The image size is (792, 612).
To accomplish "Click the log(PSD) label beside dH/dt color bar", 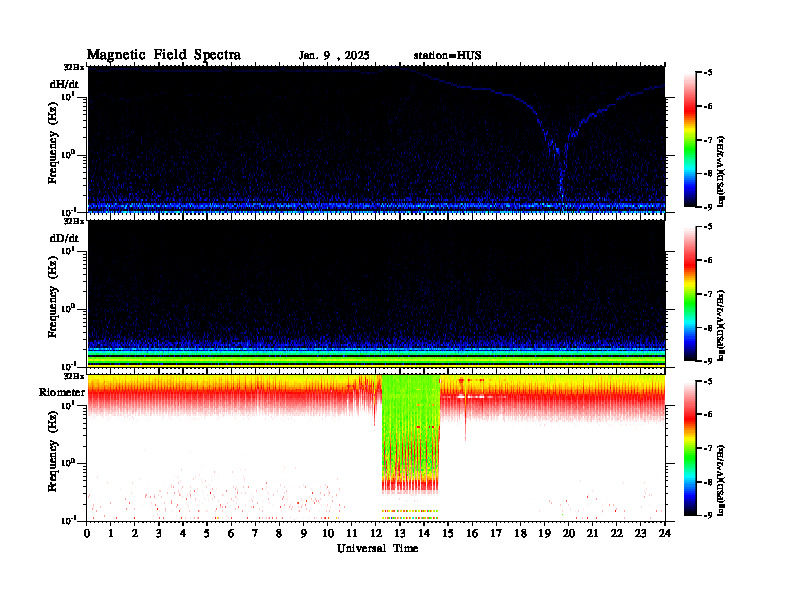I will (722, 171).
